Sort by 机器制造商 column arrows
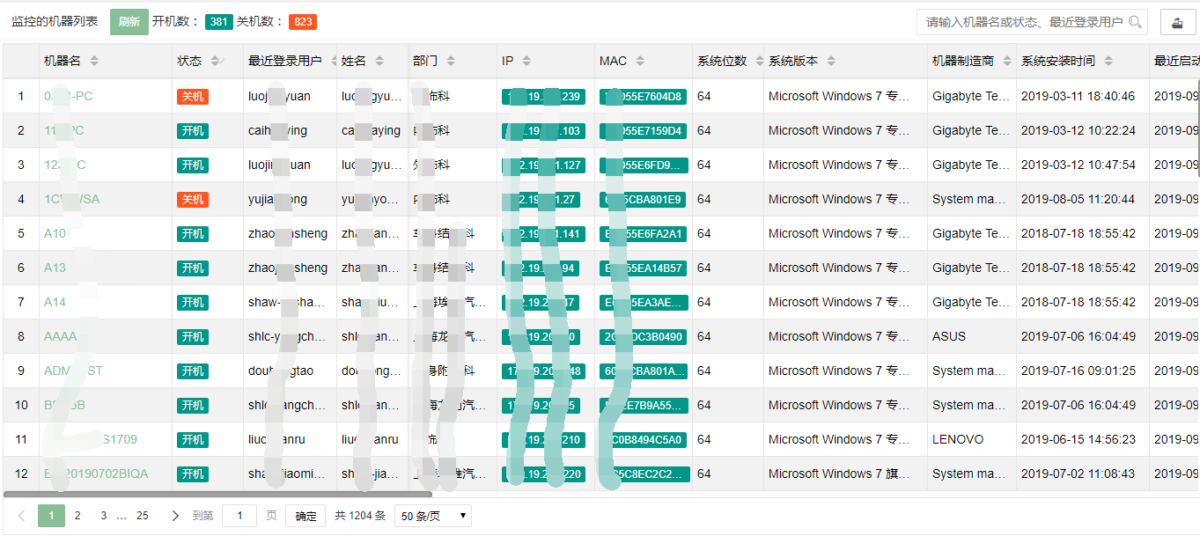 coord(1007,61)
